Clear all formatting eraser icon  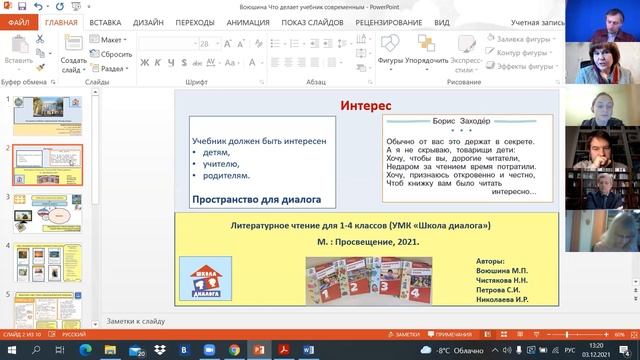coord(258,43)
